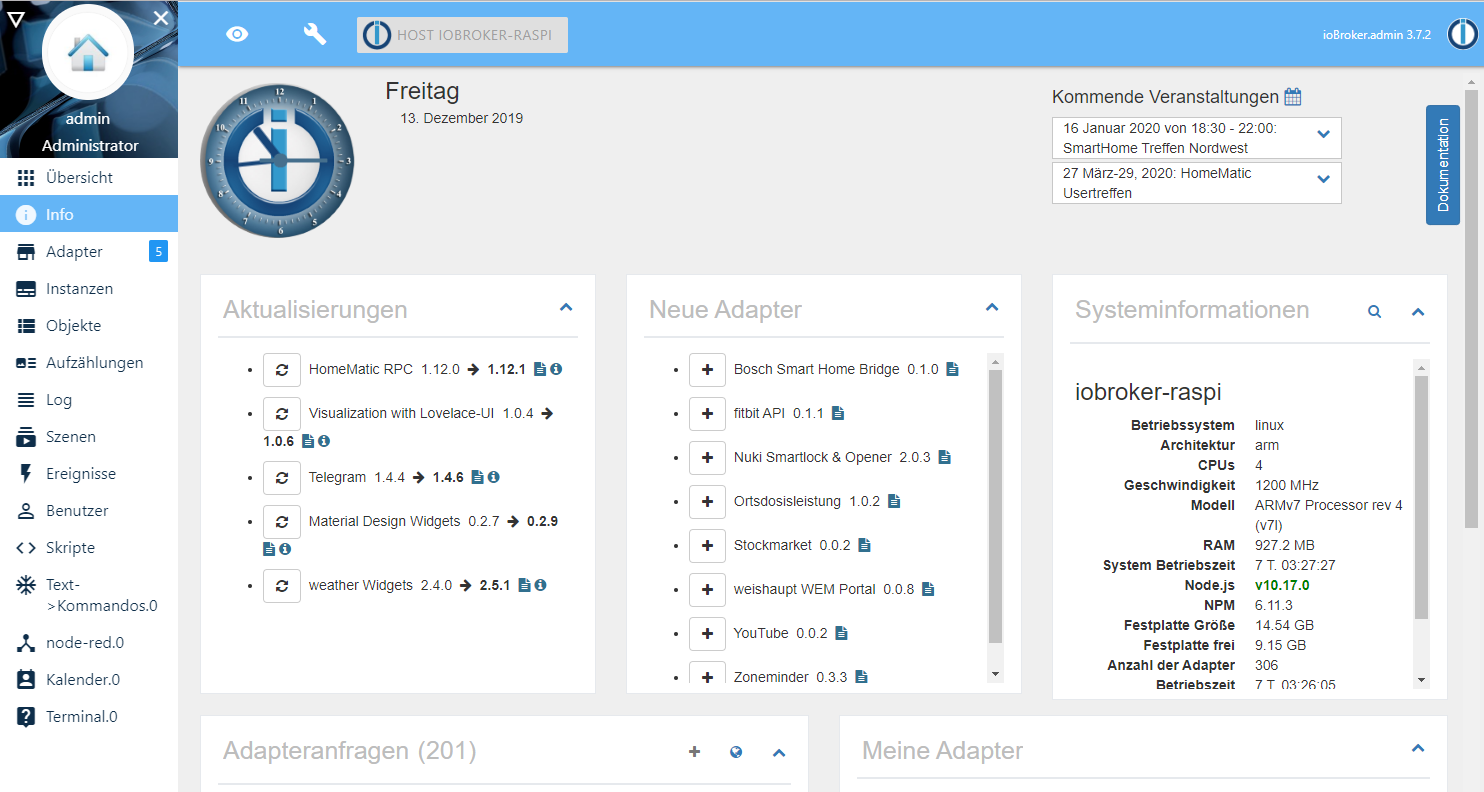Image resolution: width=1484 pixels, height=792 pixels.
Task: Expand the SmartHome Treffen Nordwest event
Action: pos(1323,135)
